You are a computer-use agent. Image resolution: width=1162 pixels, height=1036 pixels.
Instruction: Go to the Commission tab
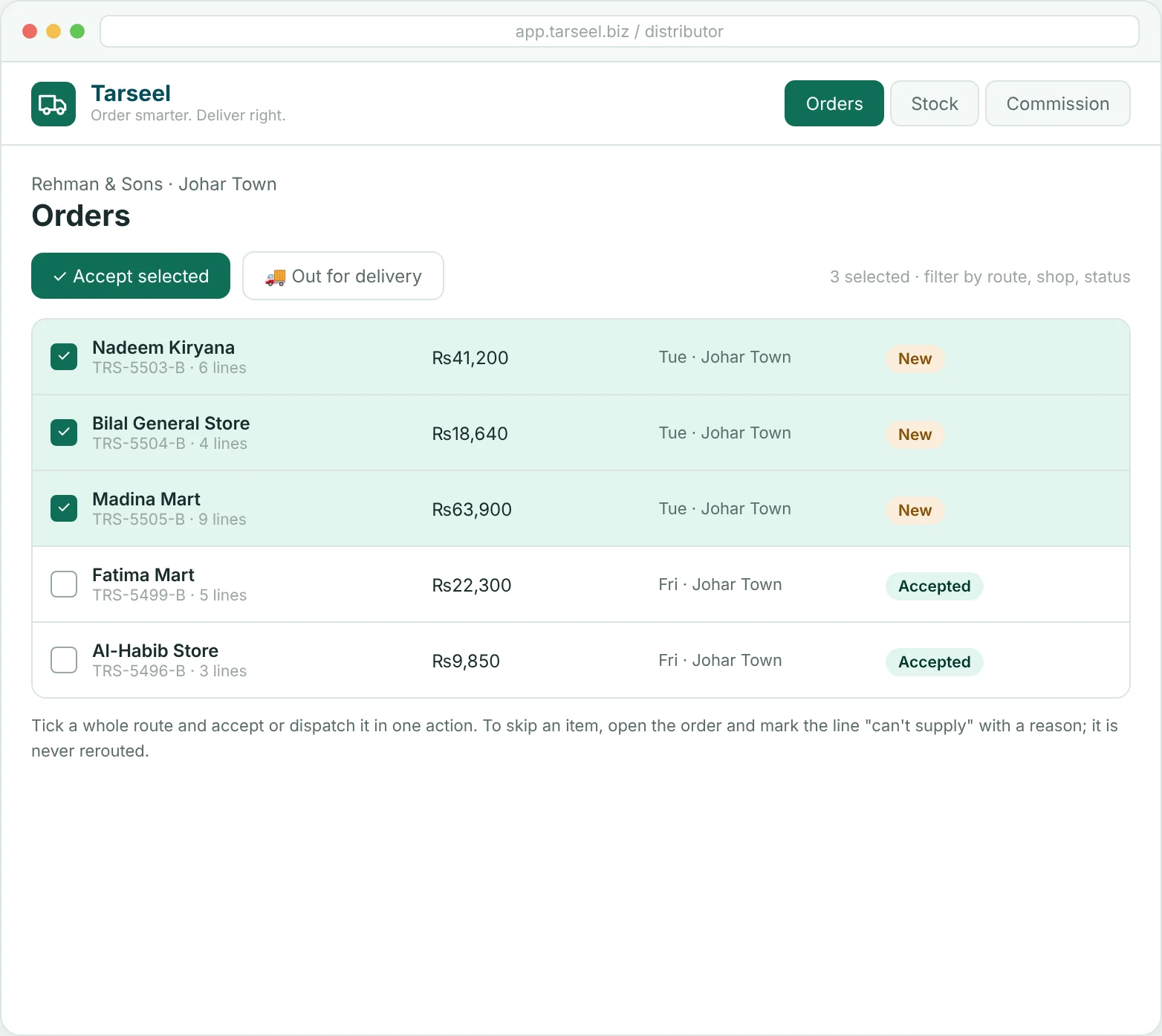pos(1058,103)
